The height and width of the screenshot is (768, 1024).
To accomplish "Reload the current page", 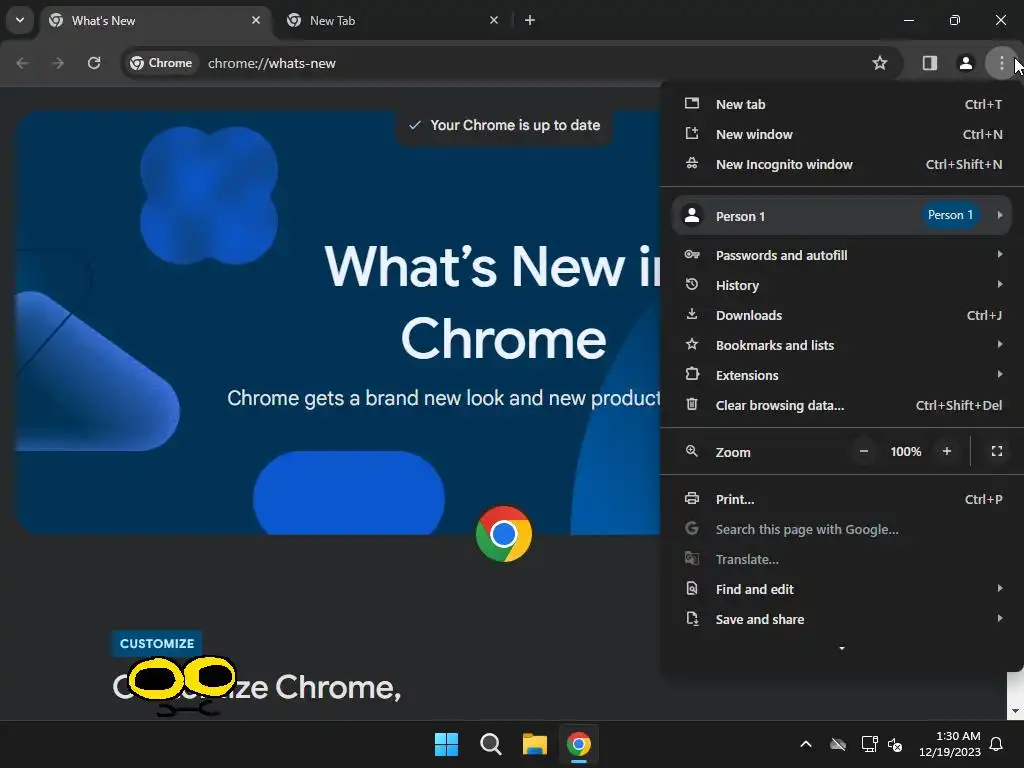I will [94, 63].
